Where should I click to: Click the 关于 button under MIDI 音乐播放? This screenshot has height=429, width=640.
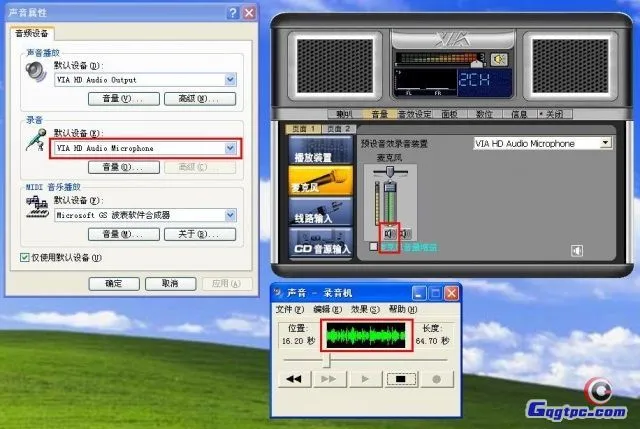tap(200, 234)
